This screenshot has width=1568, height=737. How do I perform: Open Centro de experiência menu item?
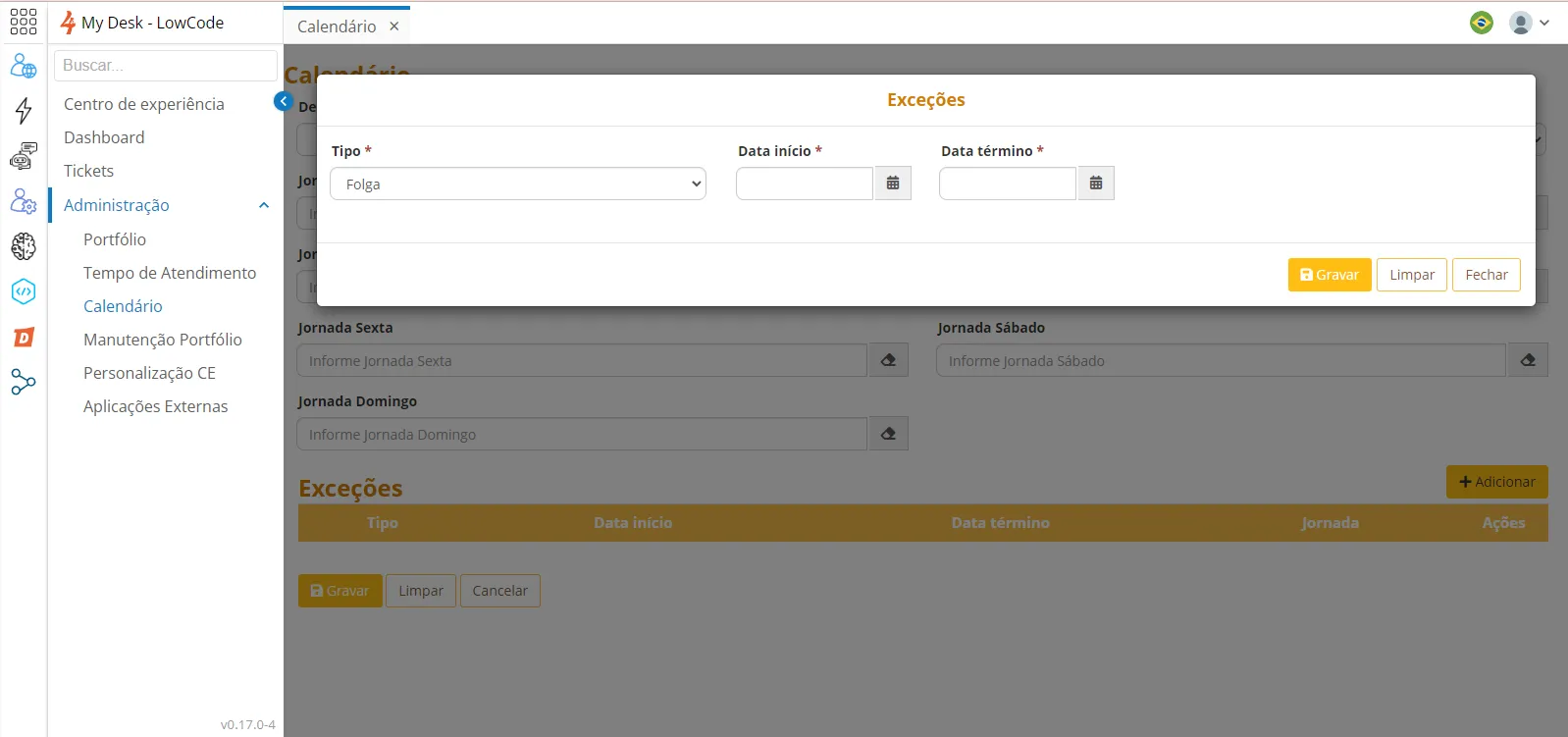point(144,104)
